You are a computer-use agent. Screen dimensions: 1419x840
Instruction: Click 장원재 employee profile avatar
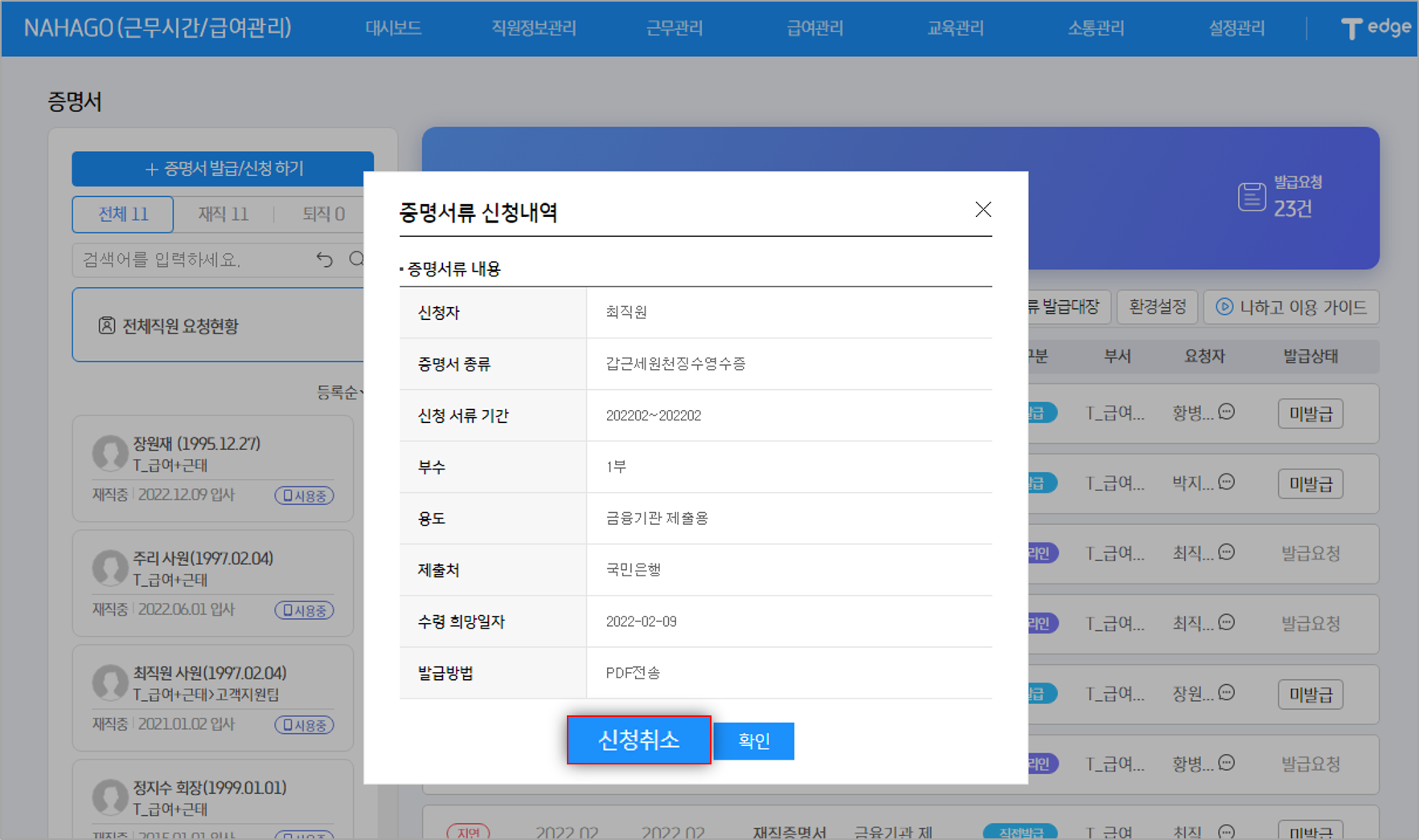110,453
